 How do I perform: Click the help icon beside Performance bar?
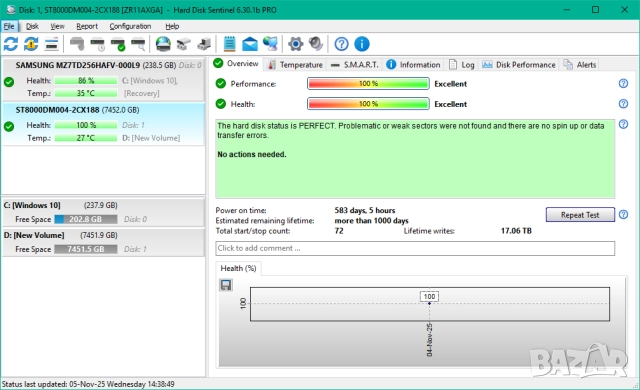(x=623, y=84)
